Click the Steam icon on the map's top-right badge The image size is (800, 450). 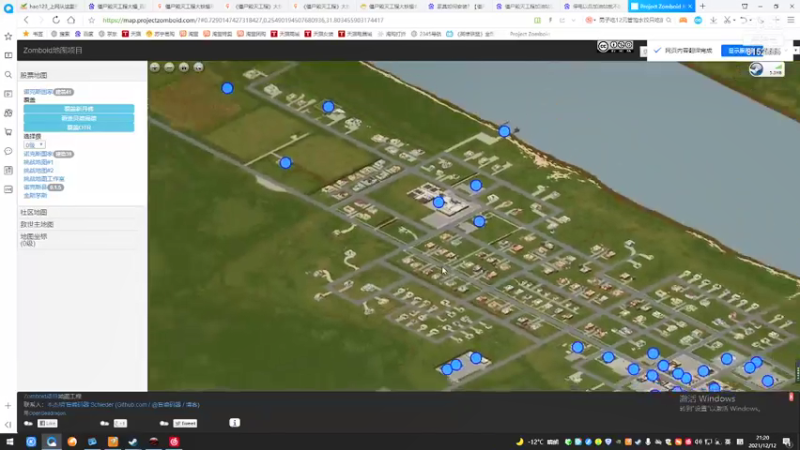coord(756,69)
